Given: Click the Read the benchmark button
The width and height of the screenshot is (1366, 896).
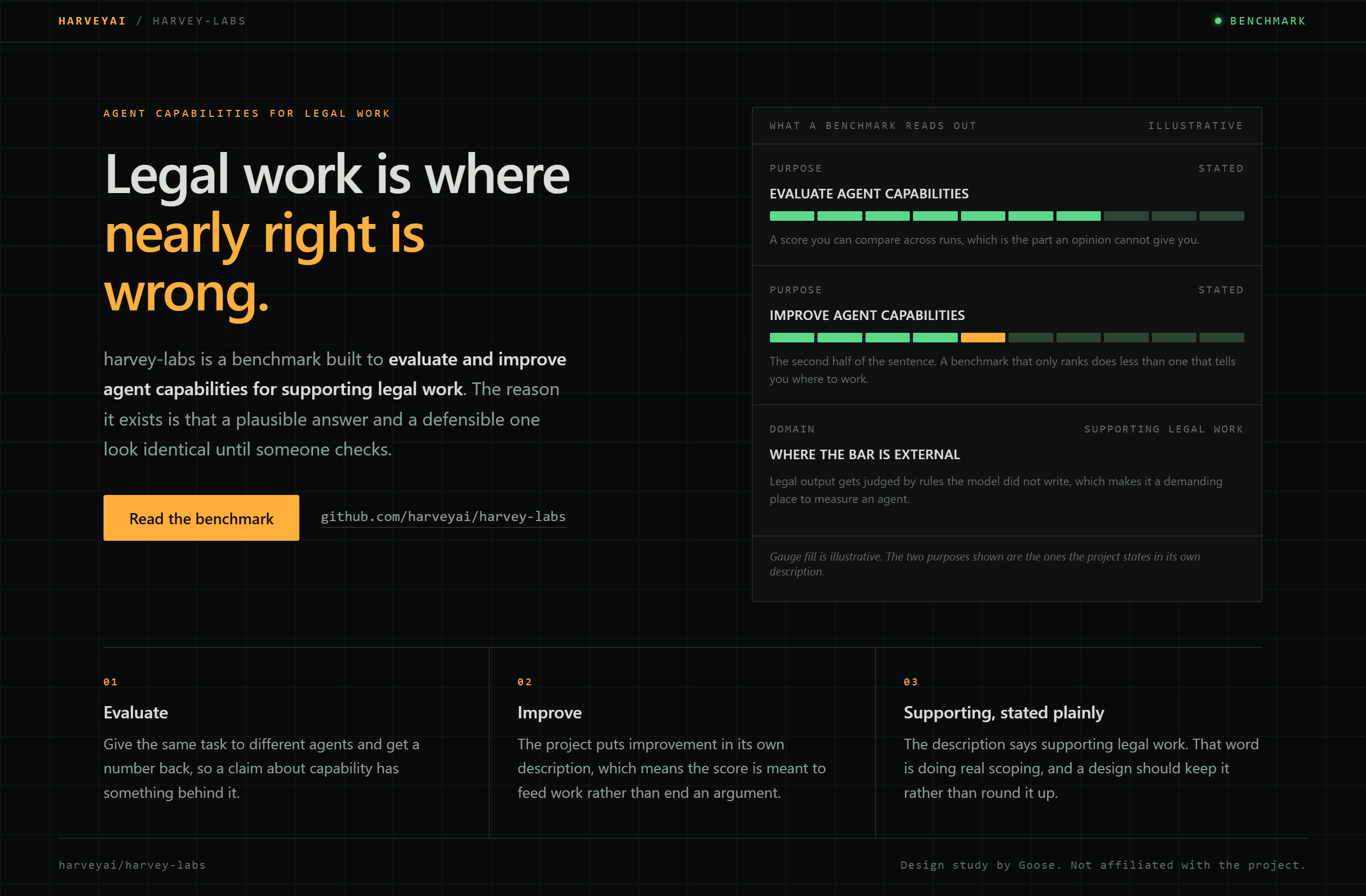Looking at the screenshot, I should (x=201, y=518).
